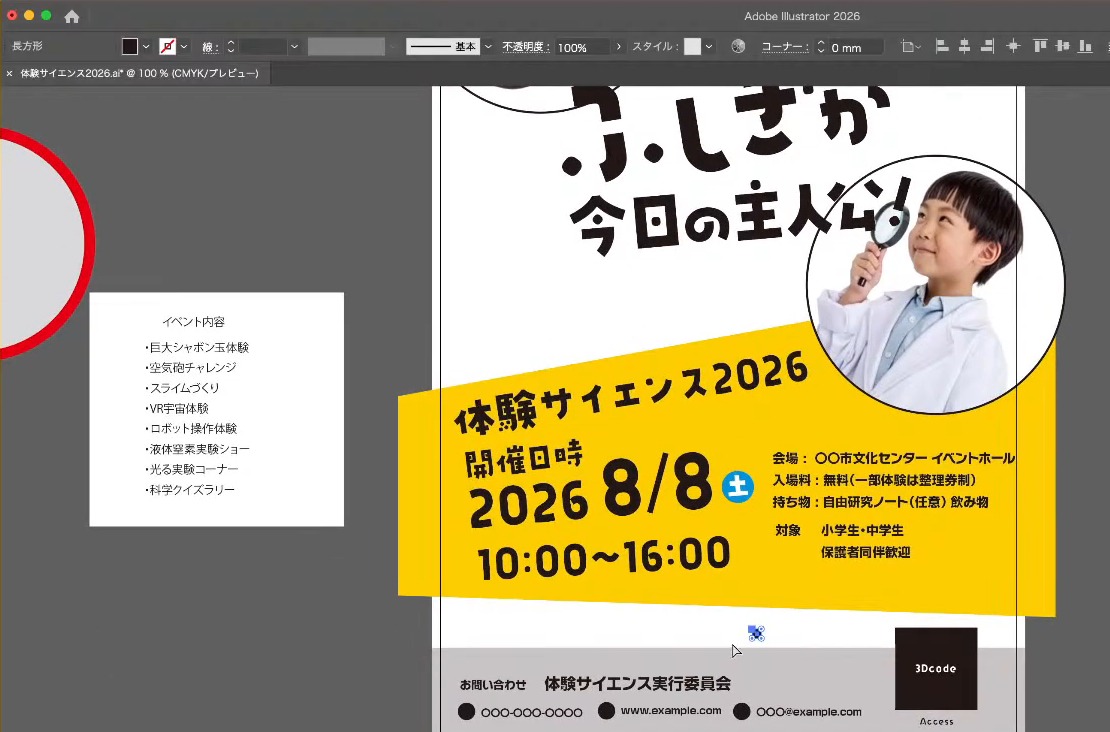The height and width of the screenshot is (732, 1110).
Task: Open the fill color swatch
Action: [130, 47]
